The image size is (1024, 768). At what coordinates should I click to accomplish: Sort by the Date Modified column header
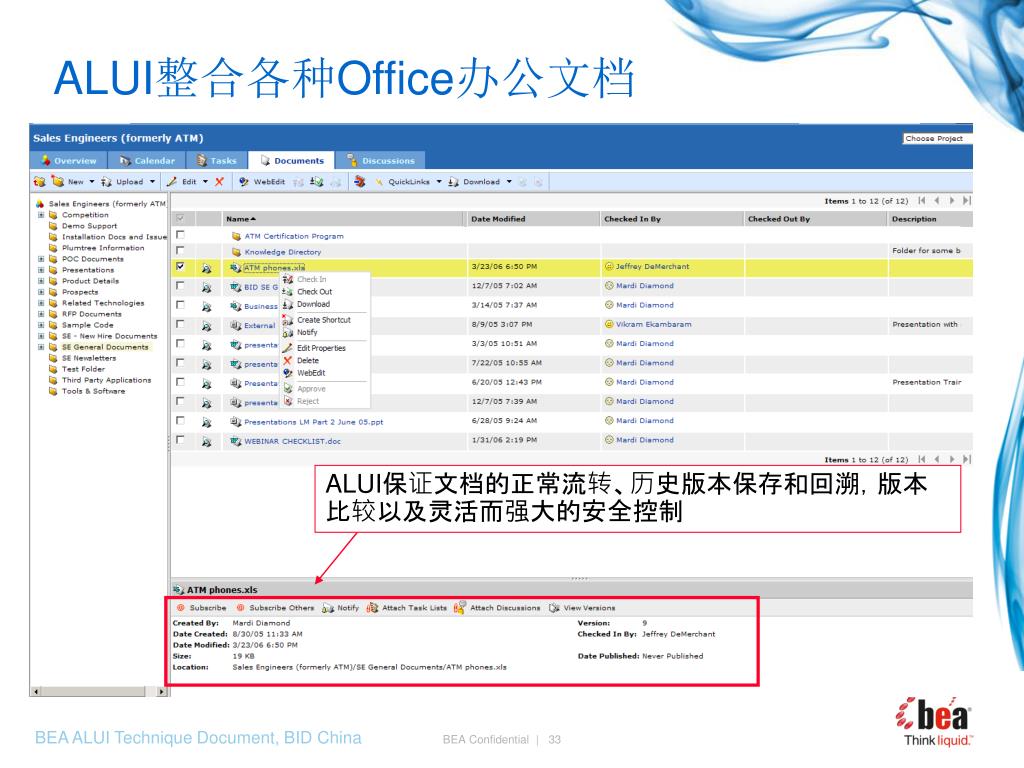[498, 219]
